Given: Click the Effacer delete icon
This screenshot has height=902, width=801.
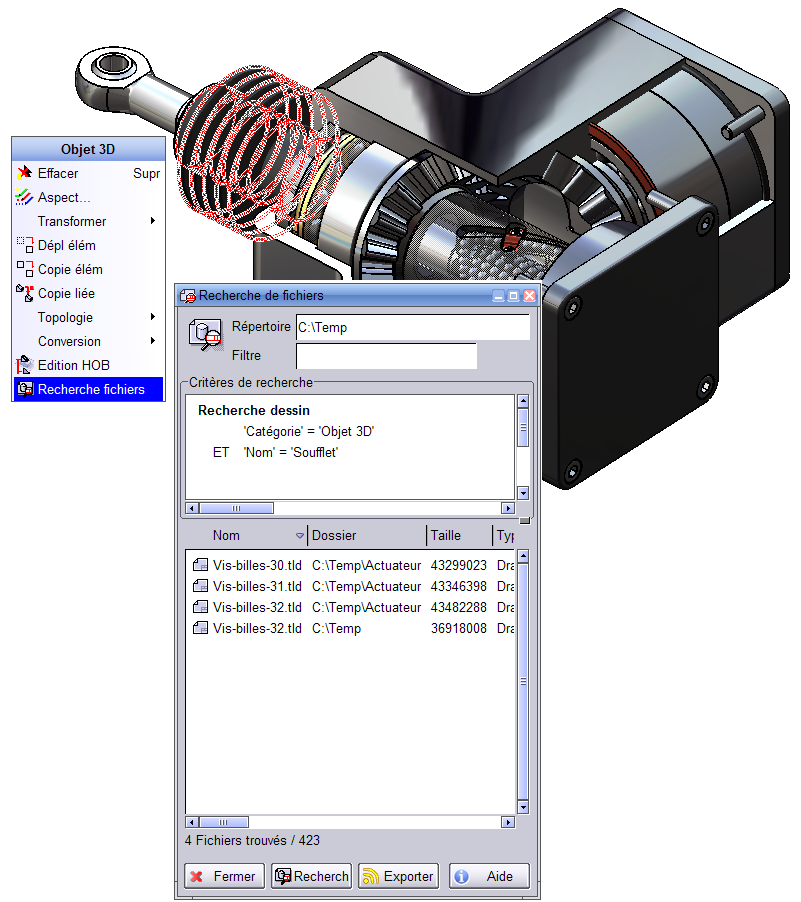Looking at the screenshot, I should pos(25,173).
